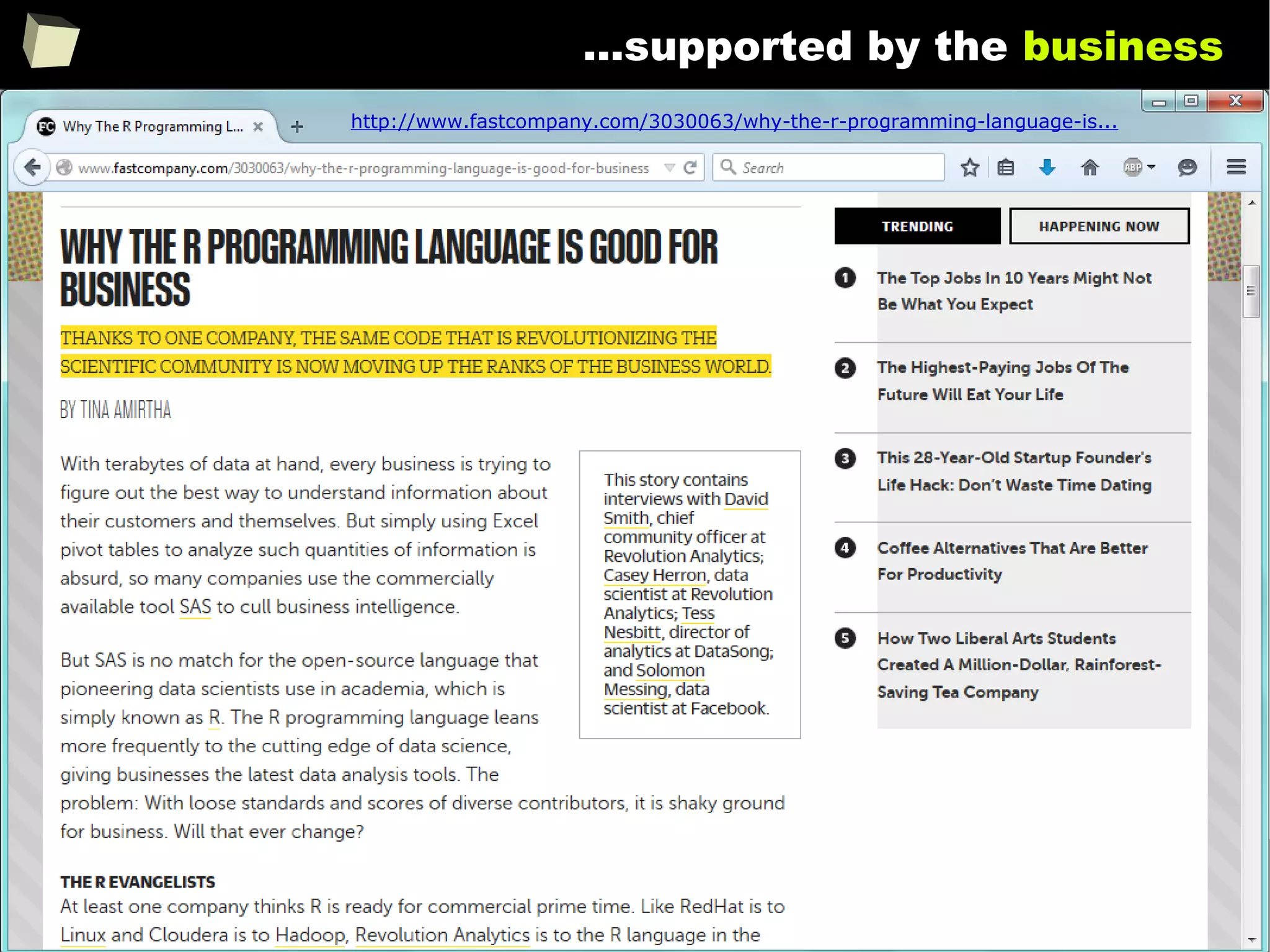Open the fastcompany.com hyperlink on slide

pos(734,121)
